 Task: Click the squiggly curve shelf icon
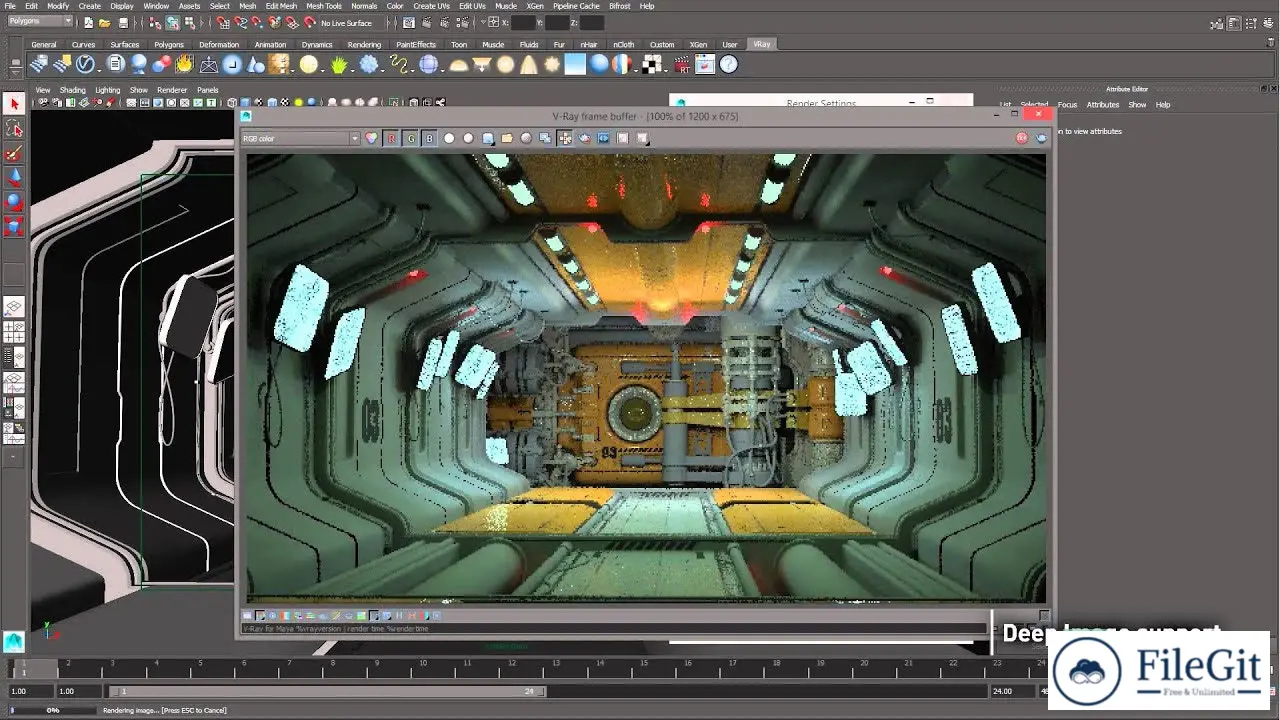tap(399, 64)
